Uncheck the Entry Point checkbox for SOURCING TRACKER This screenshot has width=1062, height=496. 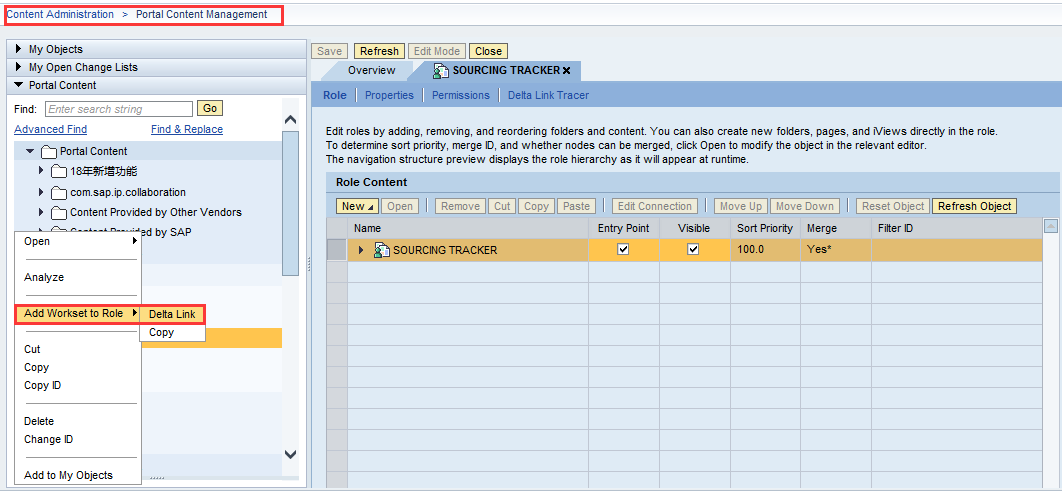pyautogui.click(x=624, y=249)
